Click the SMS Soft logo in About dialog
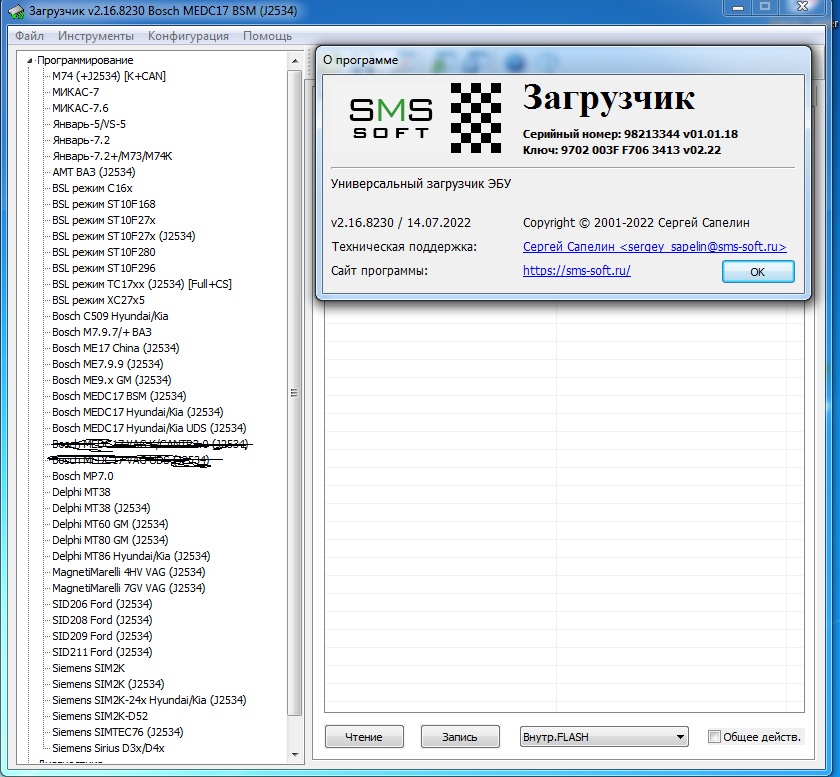The image size is (840, 777). coord(390,117)
